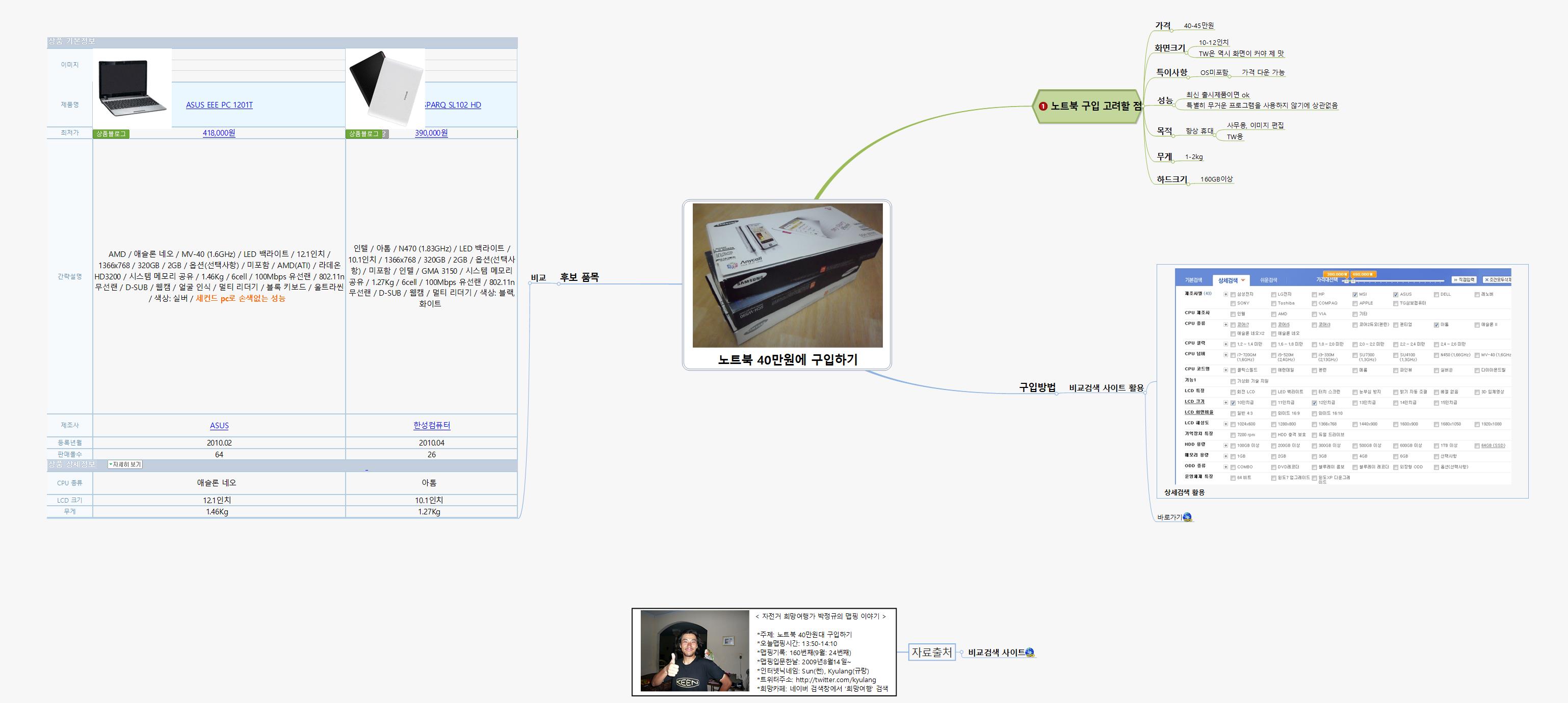The height and width of the screenshot is (703, 1568).
Task: Open the globe hyperlink icon beside 바로가기
Action: 1187,517
